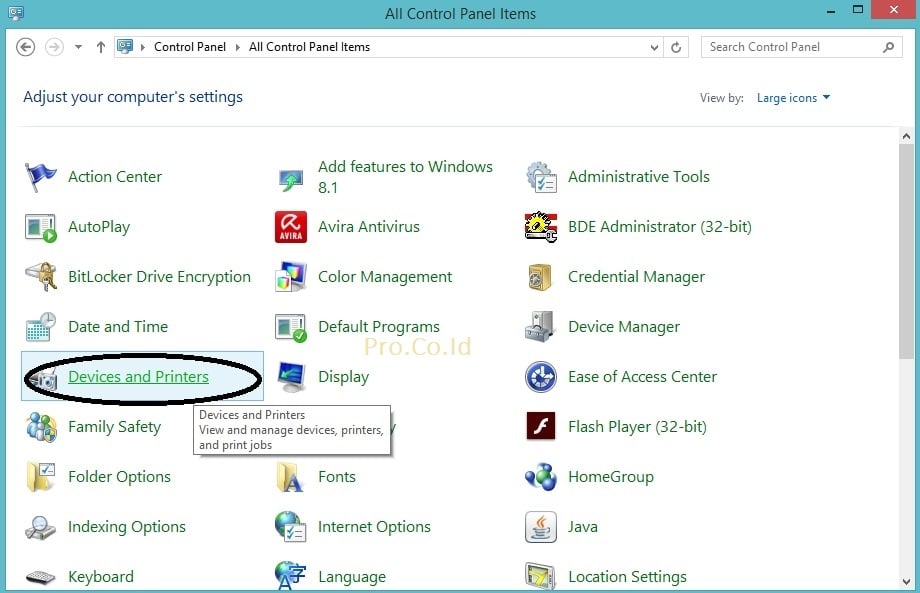The image size is (920, 593).
Task: Open the BDE Administrator icon
Action: tap(540, 227)
